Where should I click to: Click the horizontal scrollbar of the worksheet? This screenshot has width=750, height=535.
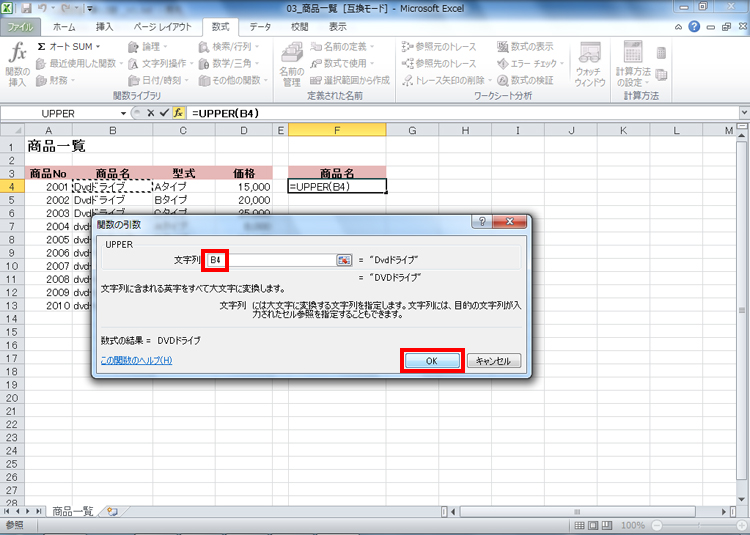(576, 512)
